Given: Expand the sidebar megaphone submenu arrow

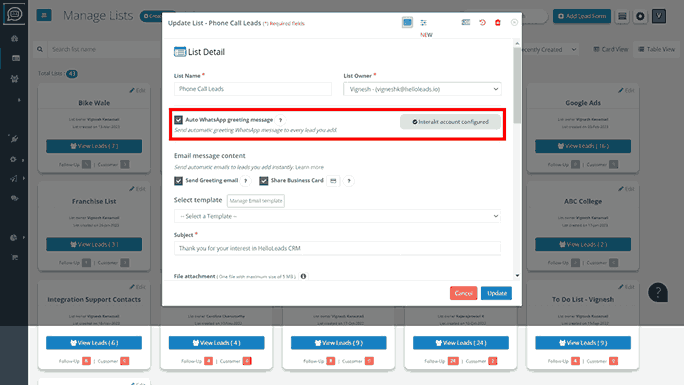Looking at the screenshot, I should pyautogui.click(x=24, y=178).
